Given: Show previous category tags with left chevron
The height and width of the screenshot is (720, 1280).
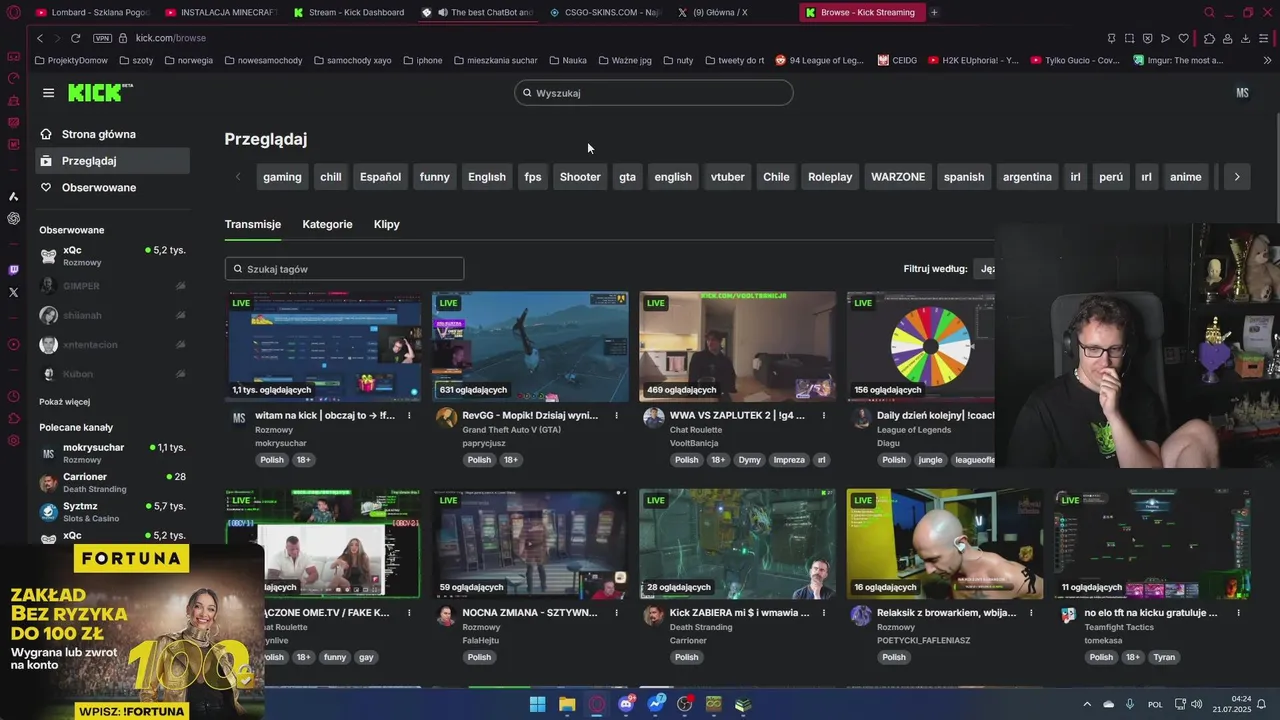Looking at the screenshot, I should [x=238, y=177].
